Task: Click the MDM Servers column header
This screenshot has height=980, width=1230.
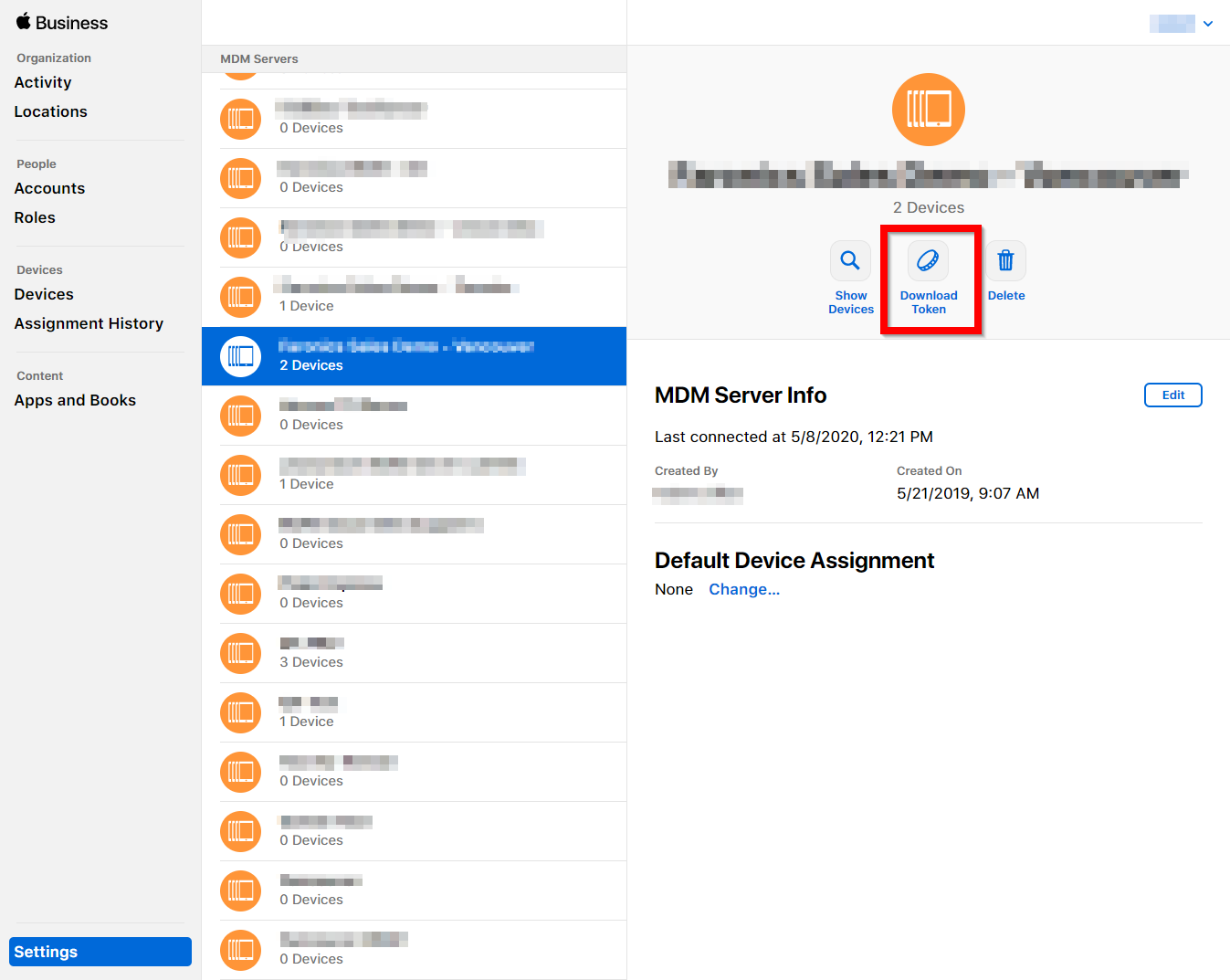Action: [x=259, y=58]
